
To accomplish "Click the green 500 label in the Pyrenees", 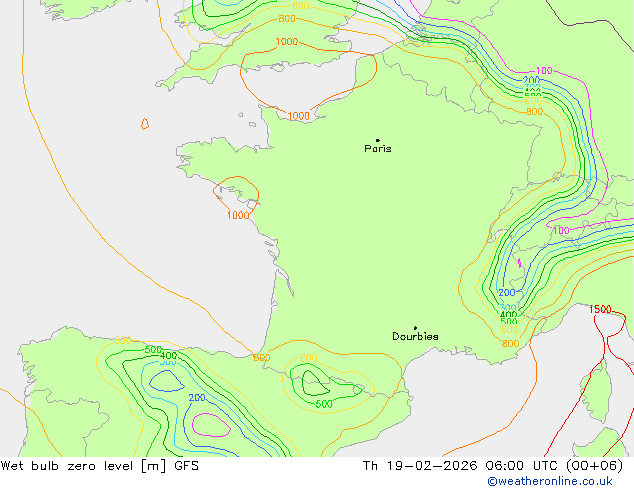I will 324,404.
